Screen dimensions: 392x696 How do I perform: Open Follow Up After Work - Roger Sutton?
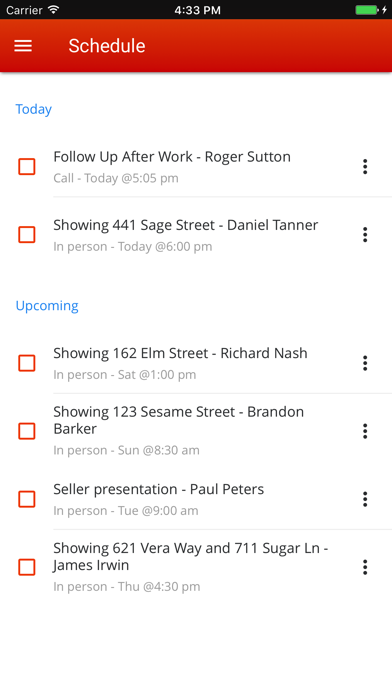tap(196, 167)
